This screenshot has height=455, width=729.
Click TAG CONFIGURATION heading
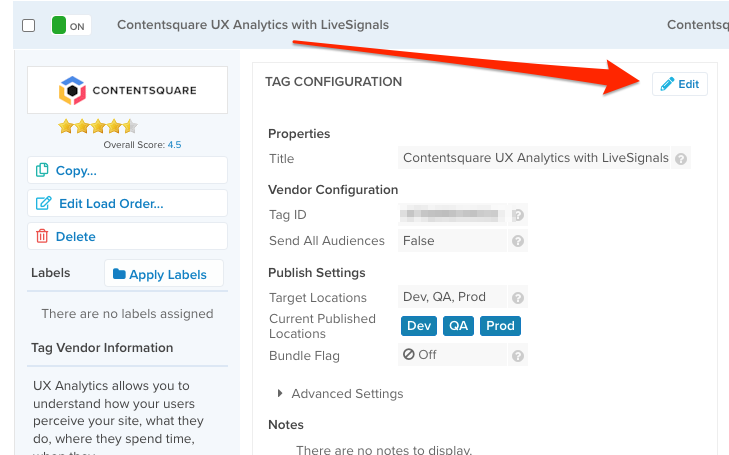tap(333, 82)
